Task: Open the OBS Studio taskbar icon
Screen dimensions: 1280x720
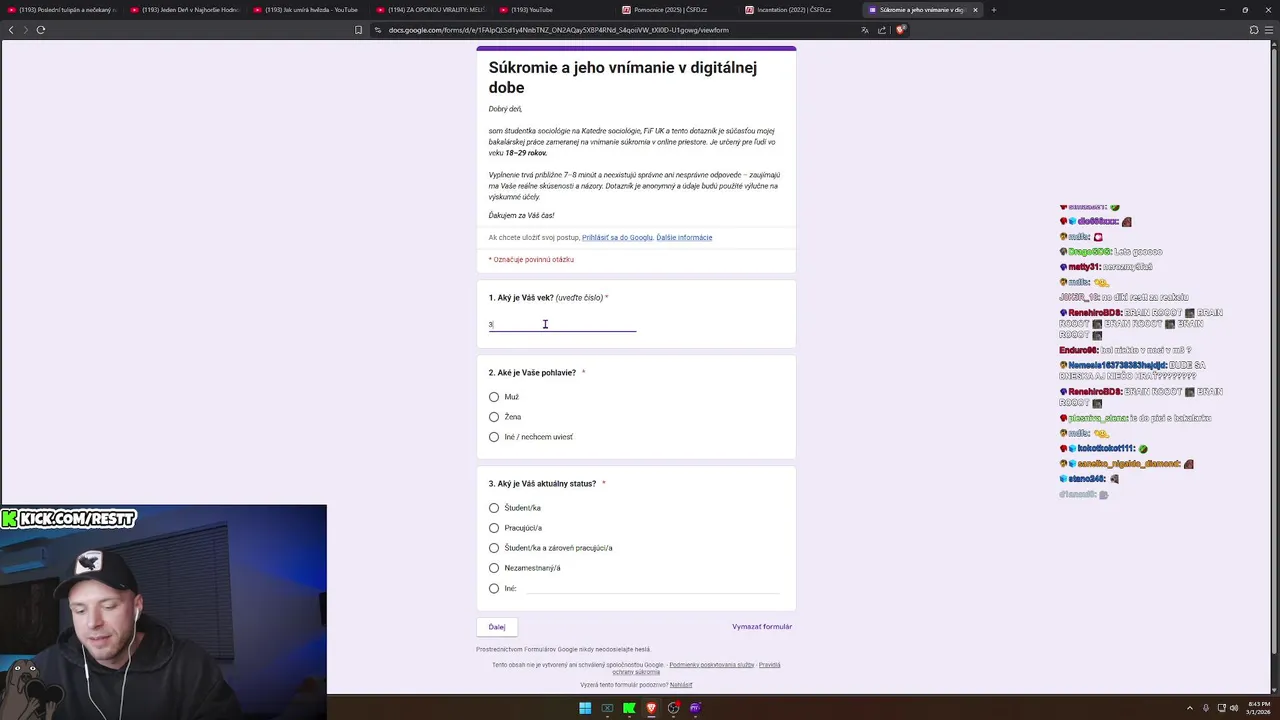Action: pyautogui.click(x=673, y=708)
